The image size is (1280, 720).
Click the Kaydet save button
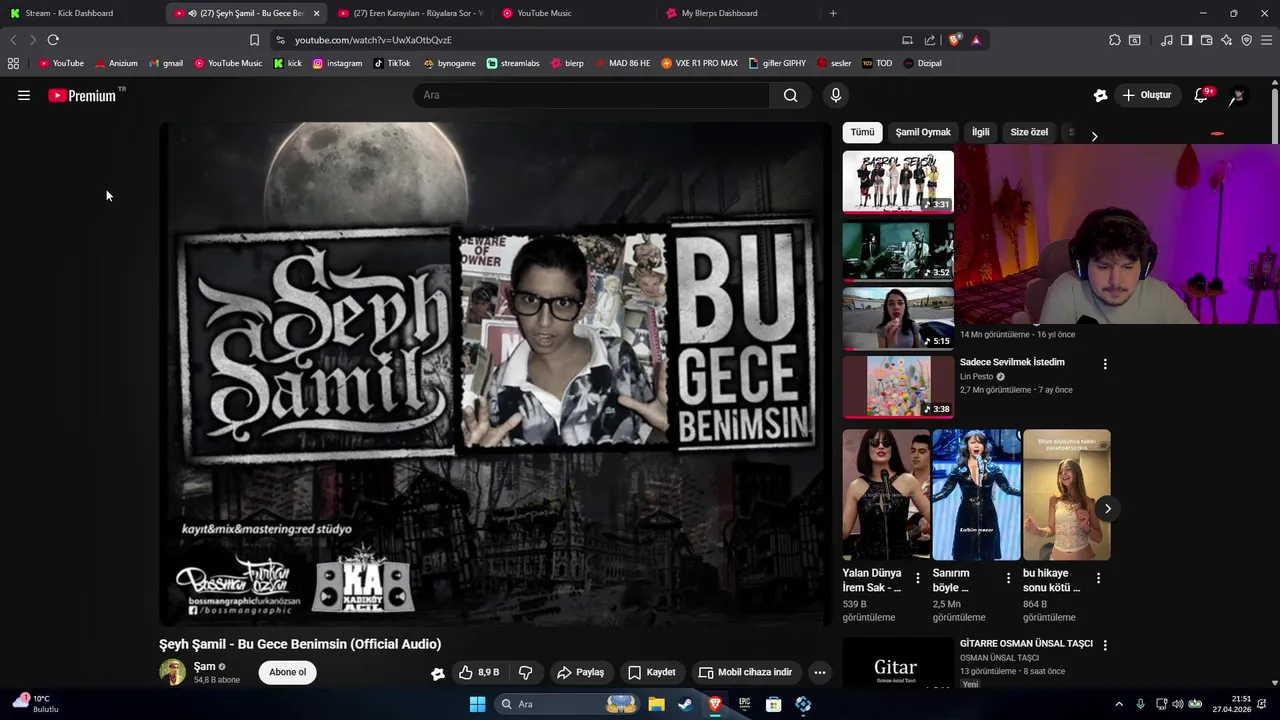[651, 672]
